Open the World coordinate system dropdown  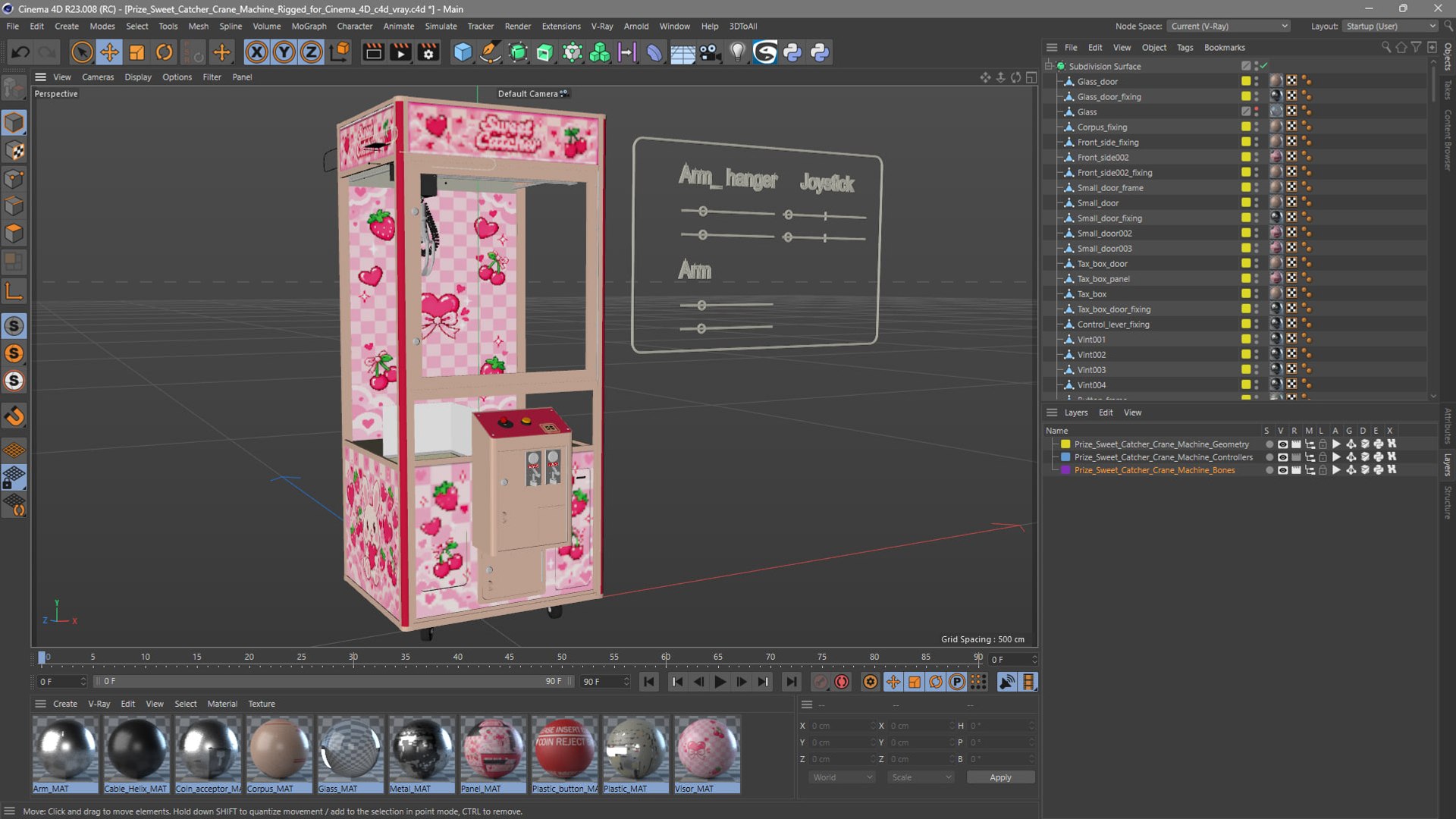click(841, 777)
